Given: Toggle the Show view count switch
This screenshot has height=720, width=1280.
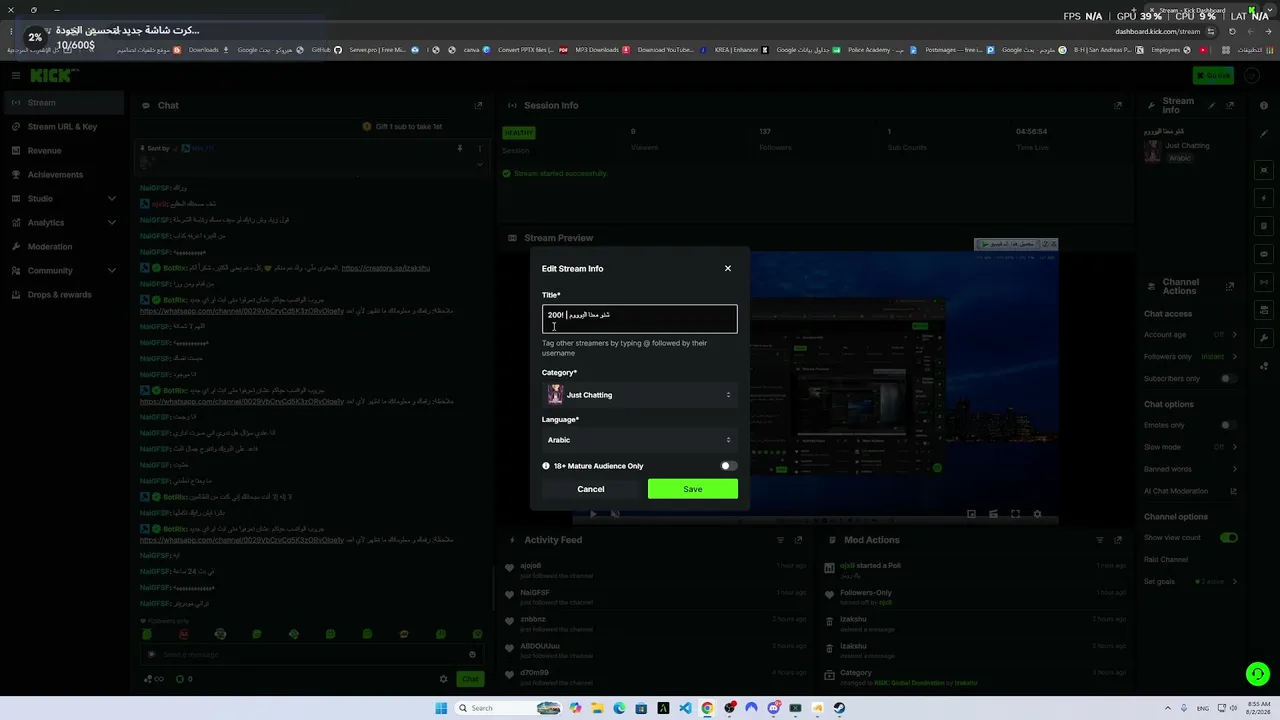Looking at the screenshot, I should (x=1228, y=538).
